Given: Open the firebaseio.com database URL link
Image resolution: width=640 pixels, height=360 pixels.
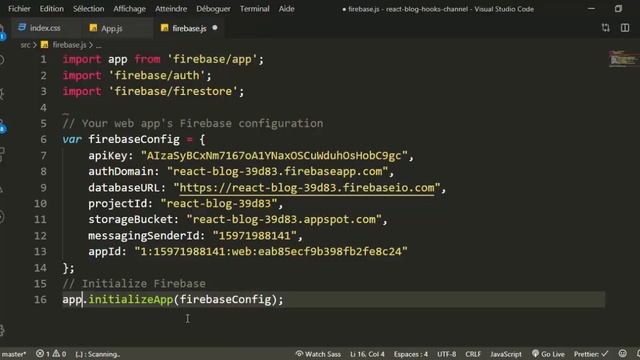Looking at the screenshot, I should coord(307,188).
